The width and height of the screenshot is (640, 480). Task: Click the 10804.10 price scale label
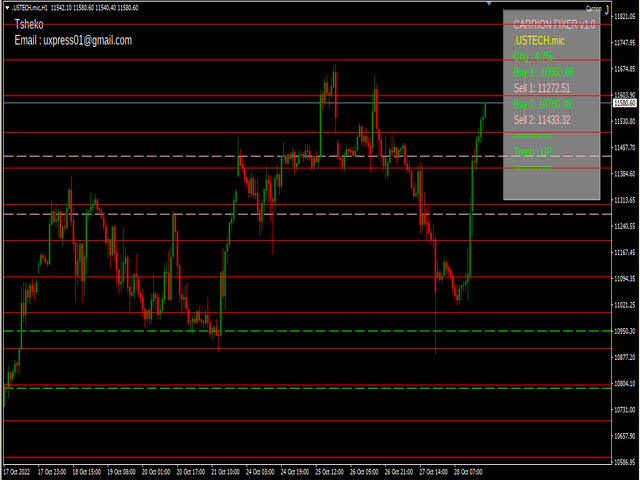pyautogui.click(x=625, y=384)
